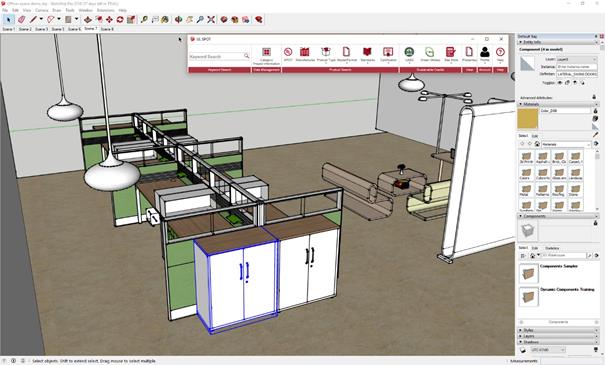The height and width of the screenshot is (365, 605).
Task: Click inside the Keyword Search field
Action: (216, 56)
